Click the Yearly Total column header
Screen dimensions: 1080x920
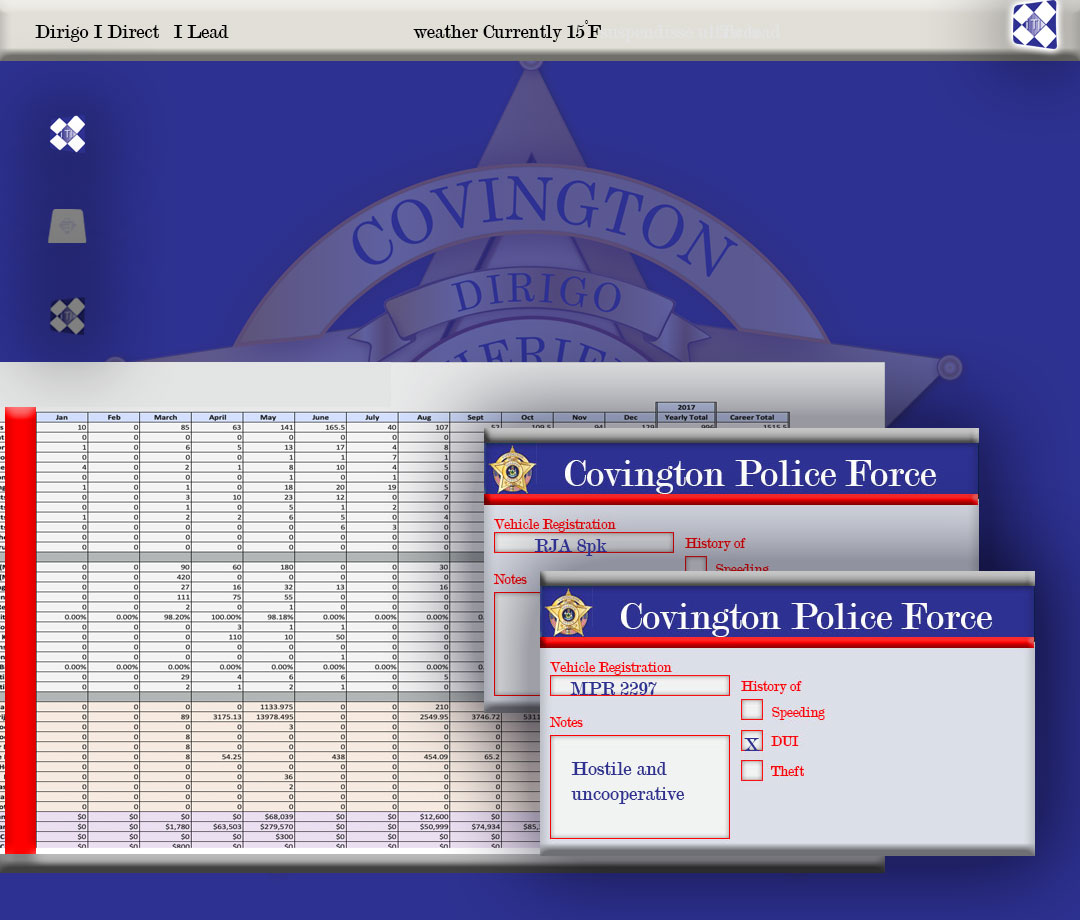(x=686, y=417)
